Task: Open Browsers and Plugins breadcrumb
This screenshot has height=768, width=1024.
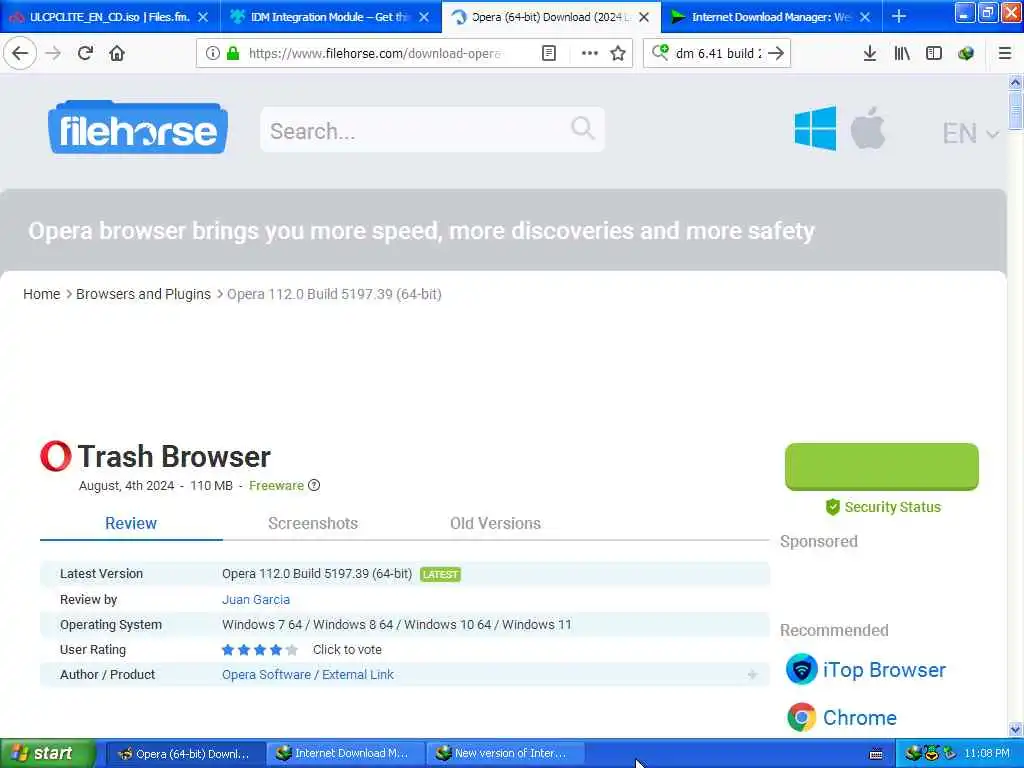Action: tap(143, 294)
